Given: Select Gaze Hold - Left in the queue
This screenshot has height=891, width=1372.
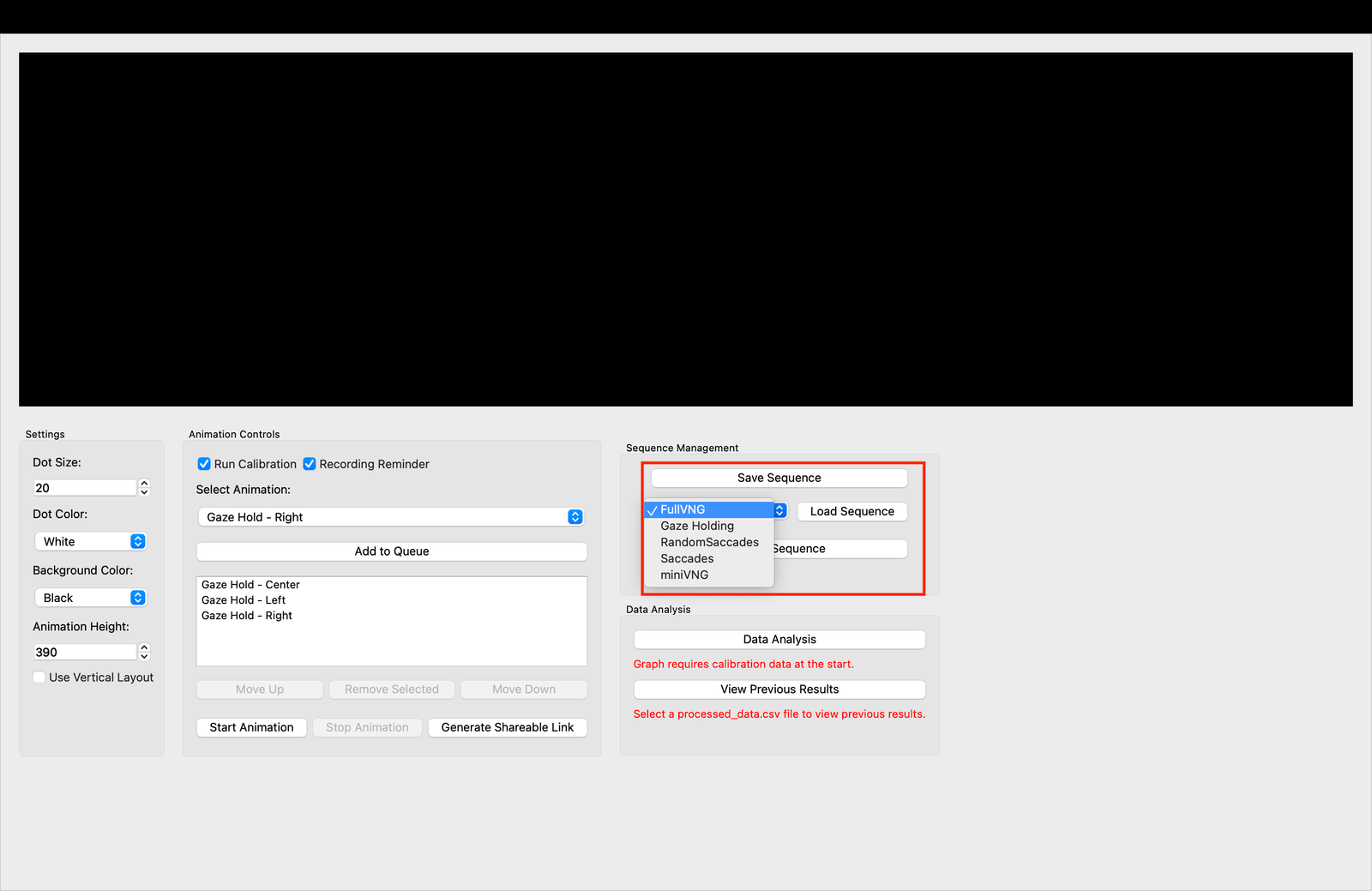Looking at the screenshot, I should tap(244, 599).
